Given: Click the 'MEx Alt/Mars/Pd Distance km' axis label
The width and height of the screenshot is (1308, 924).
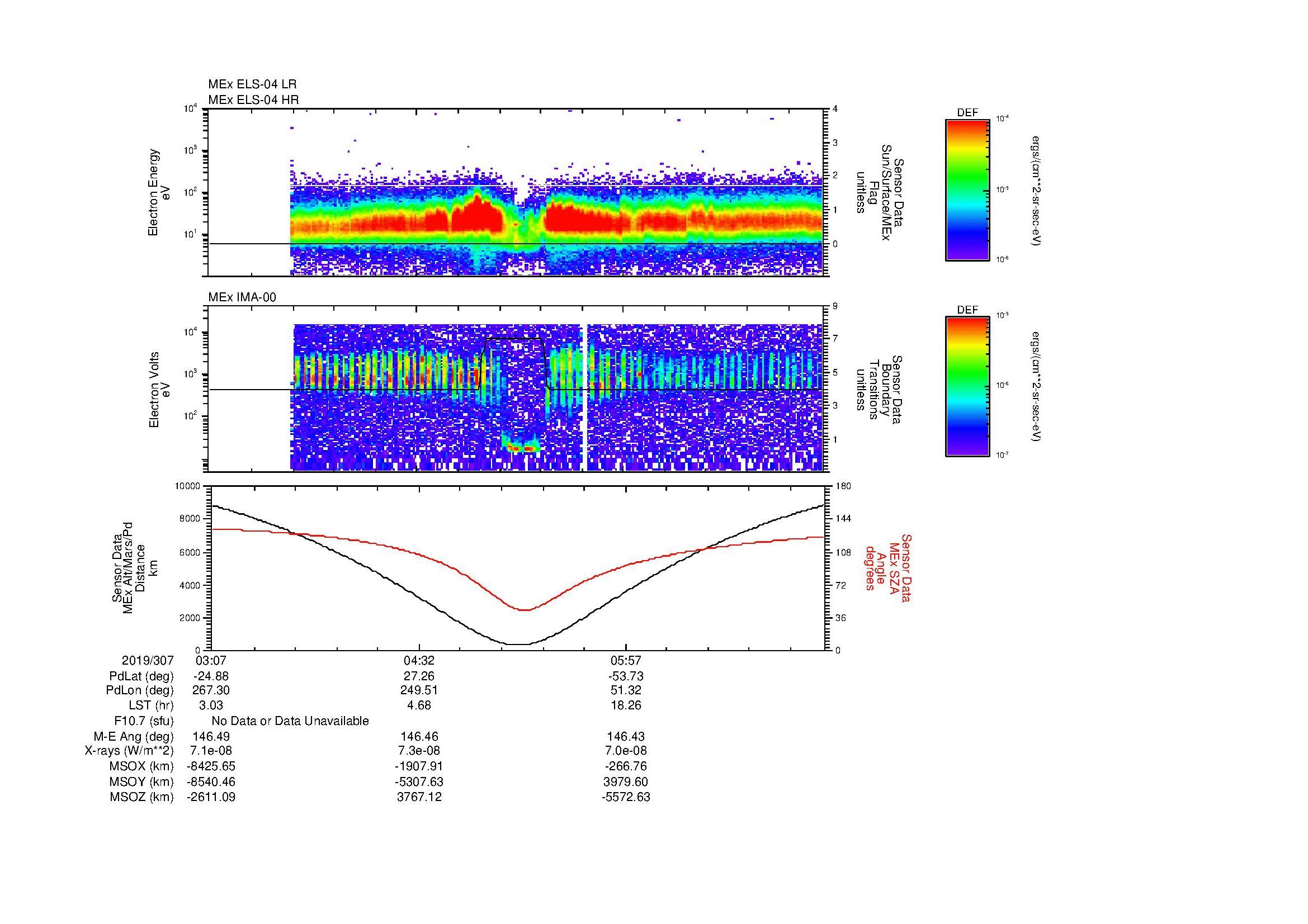Looking at the screenshot, I should point(134,567).
